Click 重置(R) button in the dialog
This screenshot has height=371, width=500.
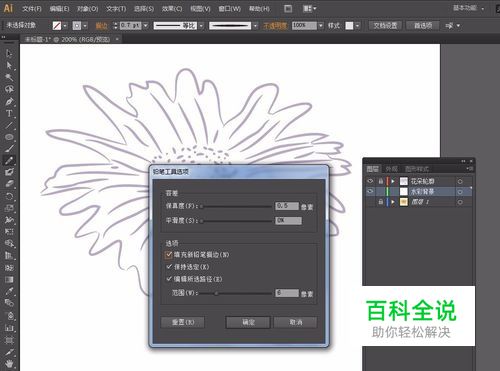click(x=183, y=322)
